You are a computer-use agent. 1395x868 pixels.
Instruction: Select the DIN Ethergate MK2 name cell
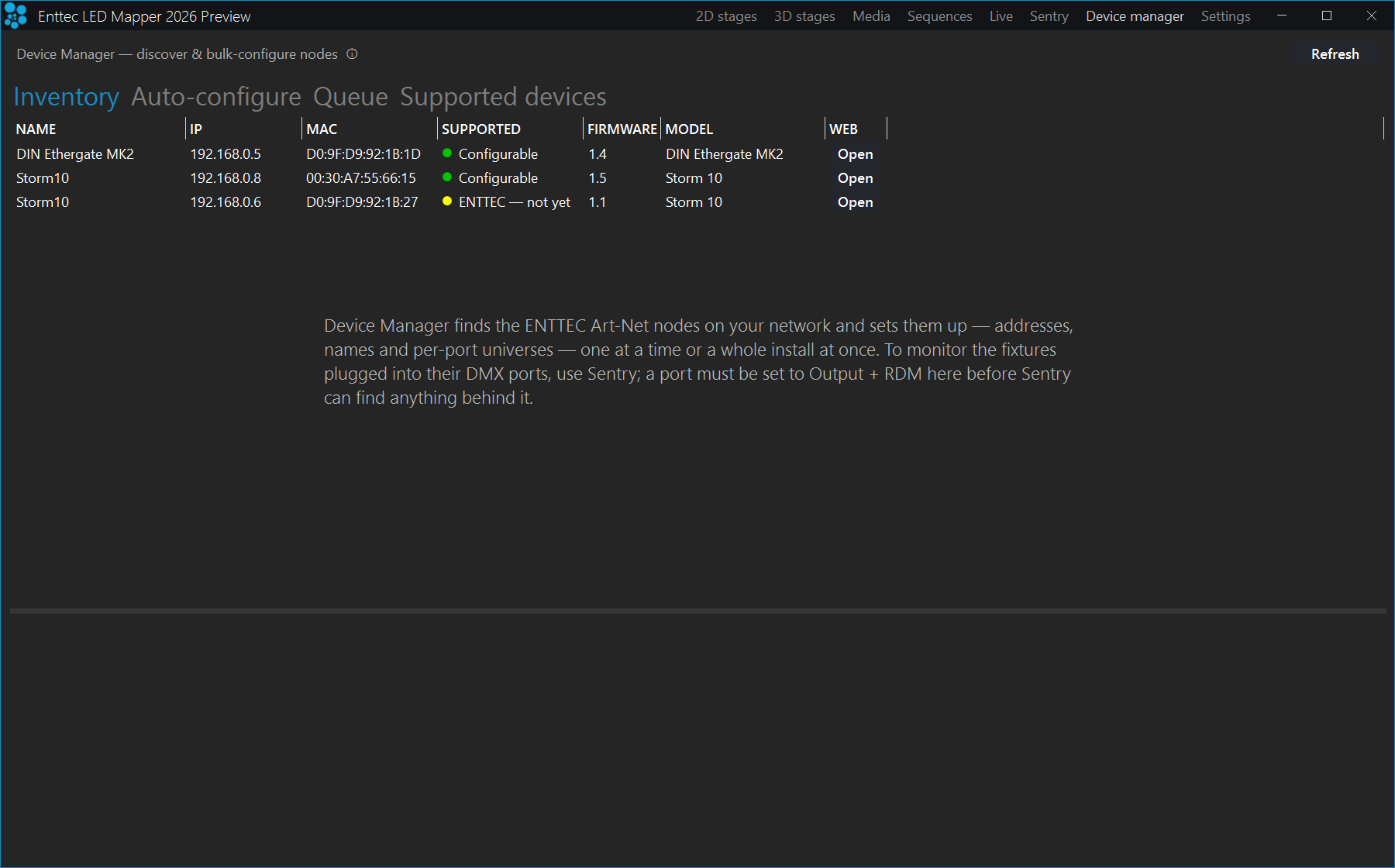tap(75, 154)
